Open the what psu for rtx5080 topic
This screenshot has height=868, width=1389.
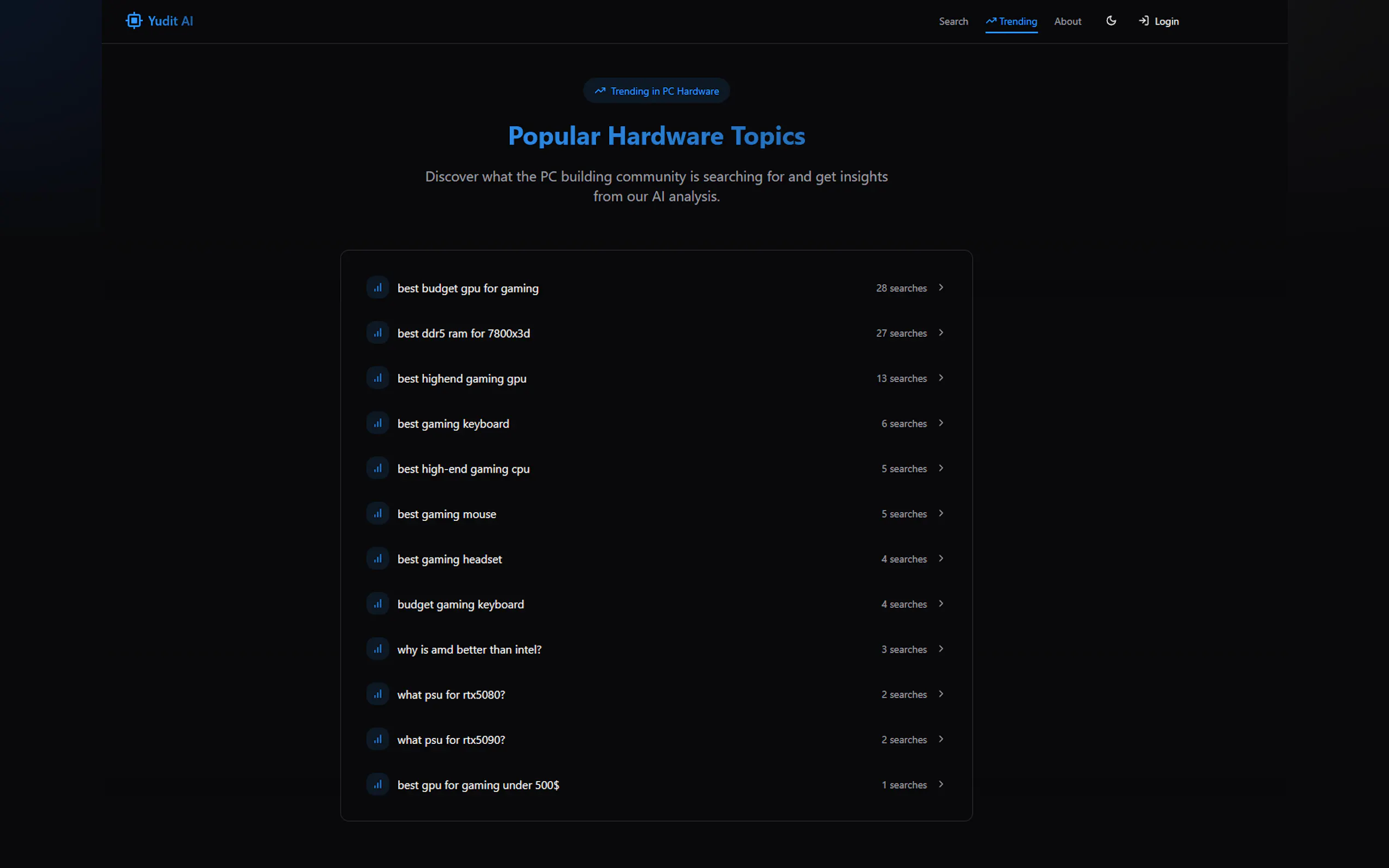[451, 695]
